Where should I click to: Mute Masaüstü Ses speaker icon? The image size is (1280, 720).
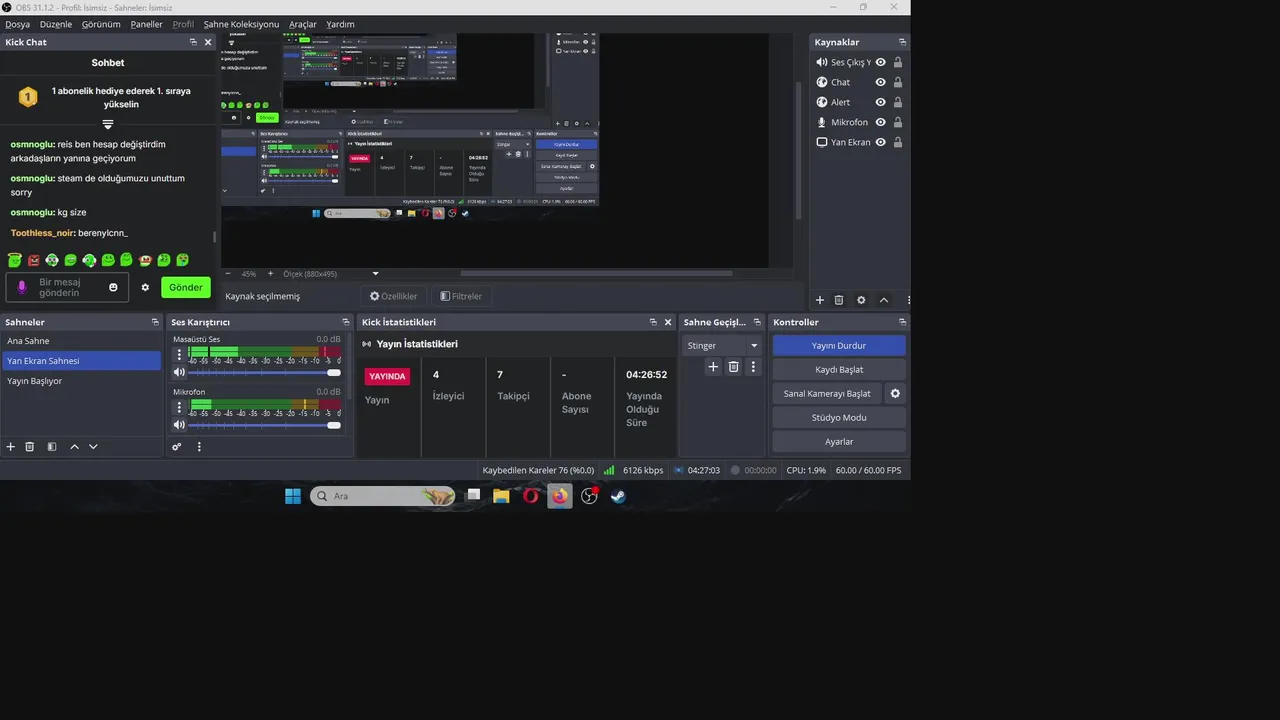click(x=180, y=372)
